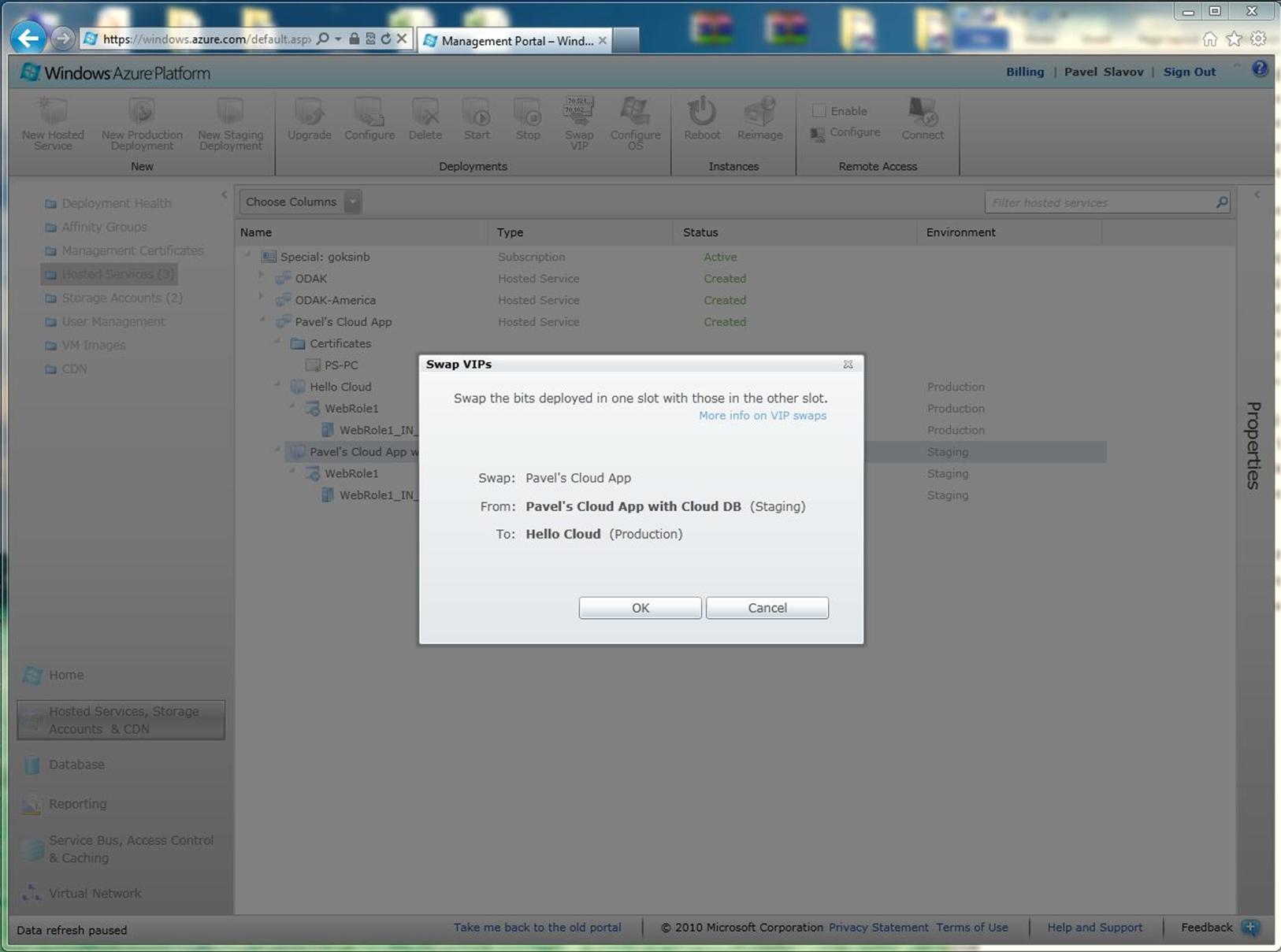This screenshot has height=952, width=1281.
Task: Expand the ODAK hosted service node
Action: point(262,276)
